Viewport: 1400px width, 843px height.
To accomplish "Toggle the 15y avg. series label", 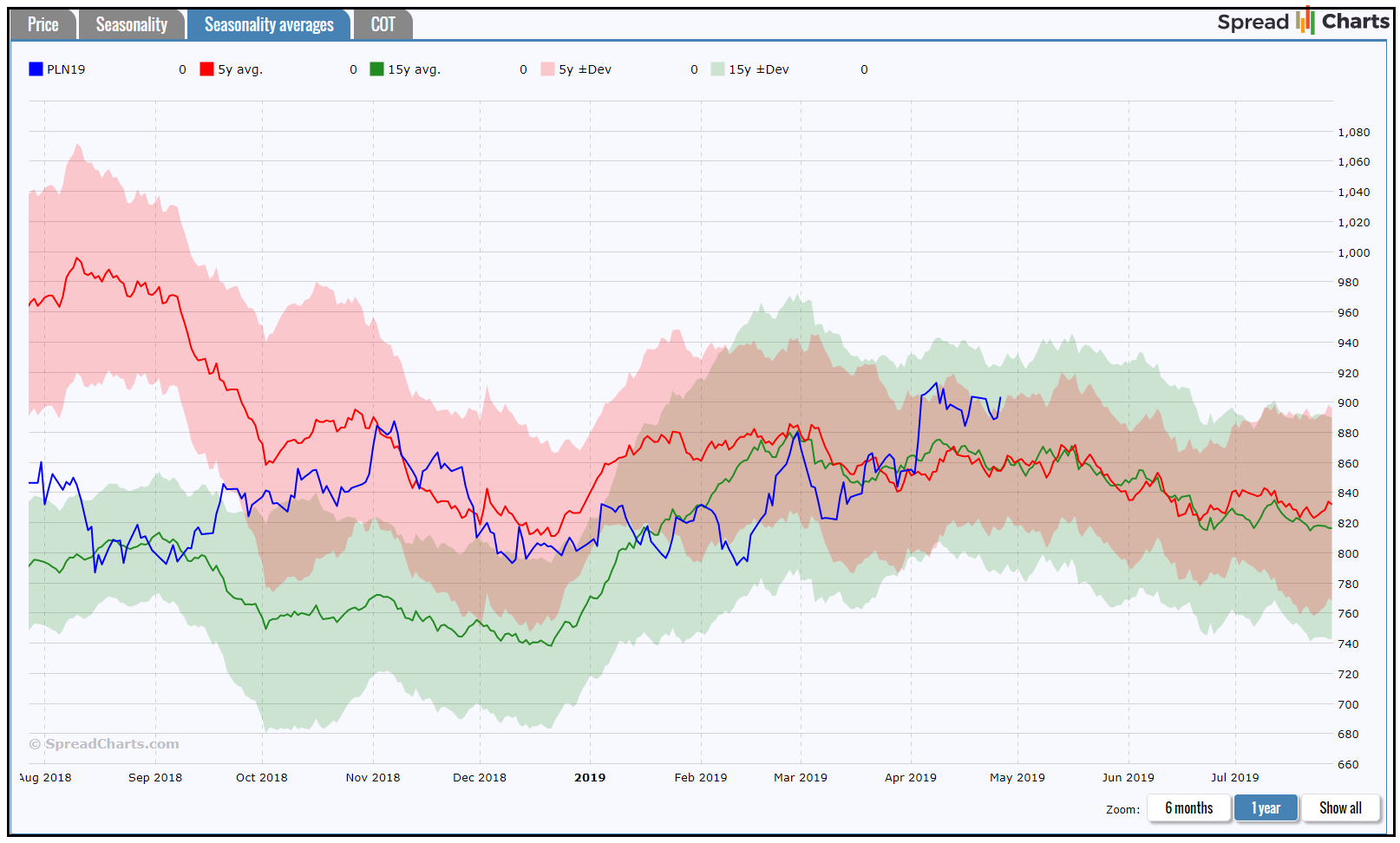I will 414,69.
